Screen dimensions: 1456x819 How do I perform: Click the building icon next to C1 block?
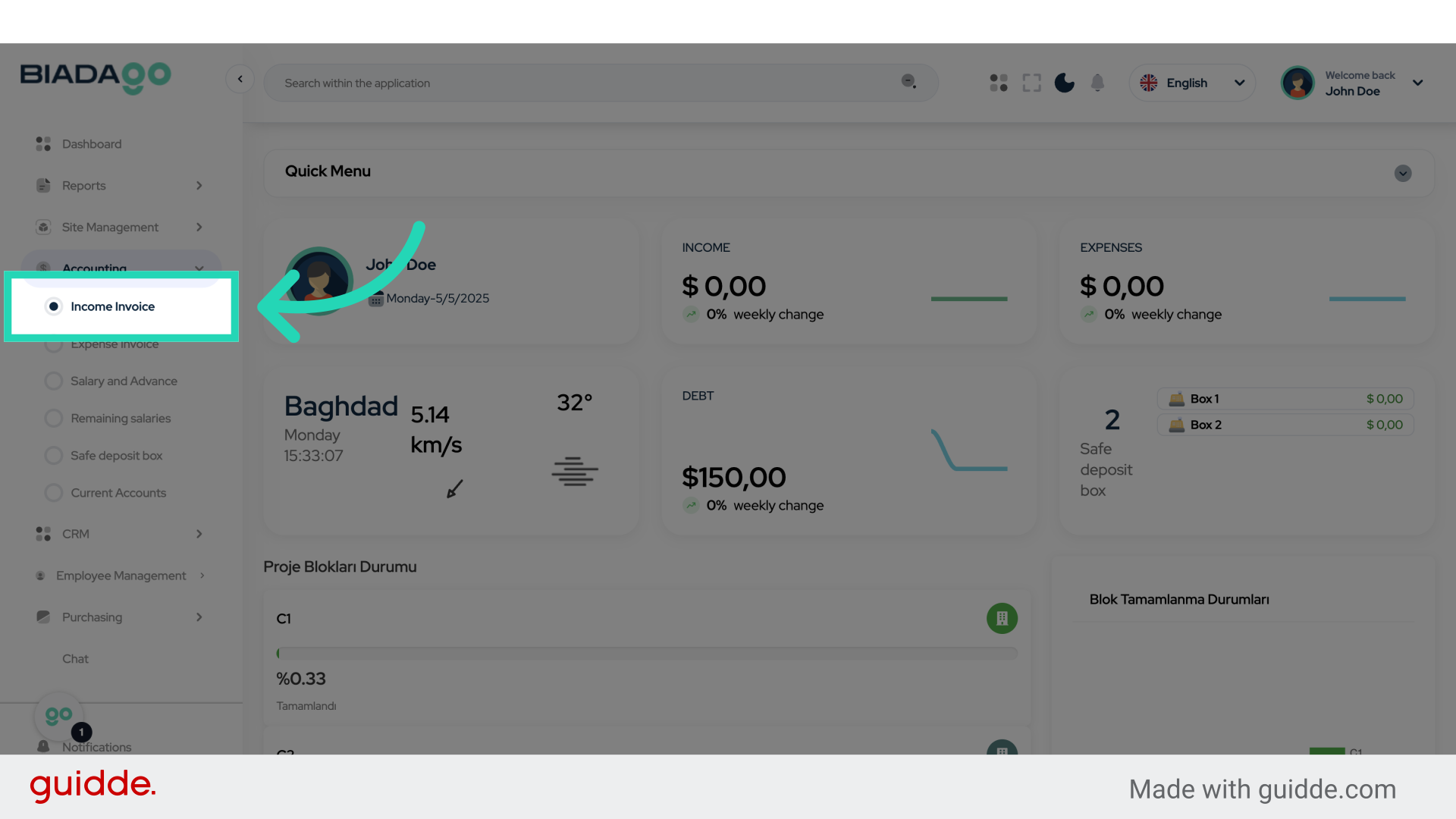tap(1002, 618)
